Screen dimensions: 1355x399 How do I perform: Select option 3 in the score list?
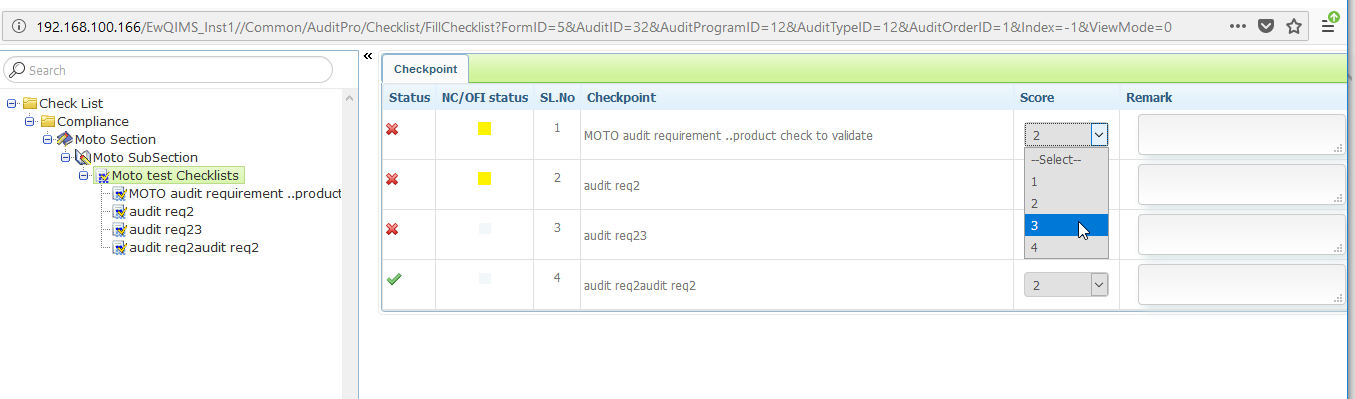pyautogui.click(x=1066, y=225)
